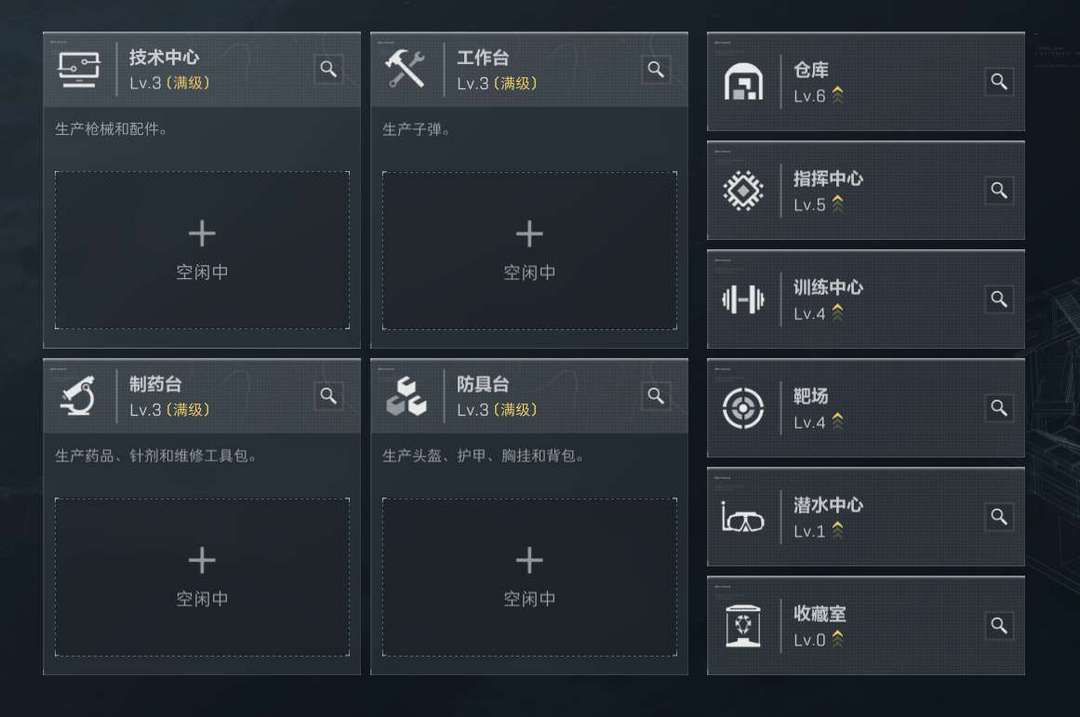1080x717 pixels.
Task: Click the 制药台 microscope icon
Action: [x=79, y=396]
